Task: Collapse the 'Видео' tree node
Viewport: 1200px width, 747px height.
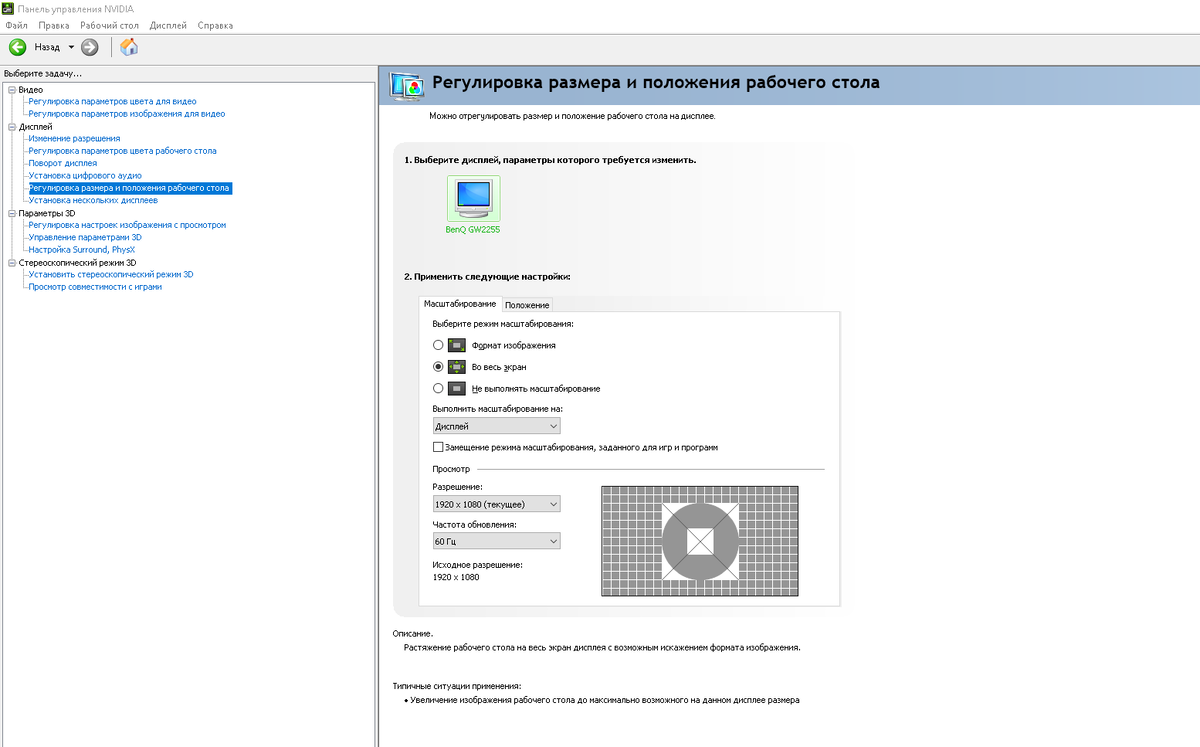Action: coord(12,90)
